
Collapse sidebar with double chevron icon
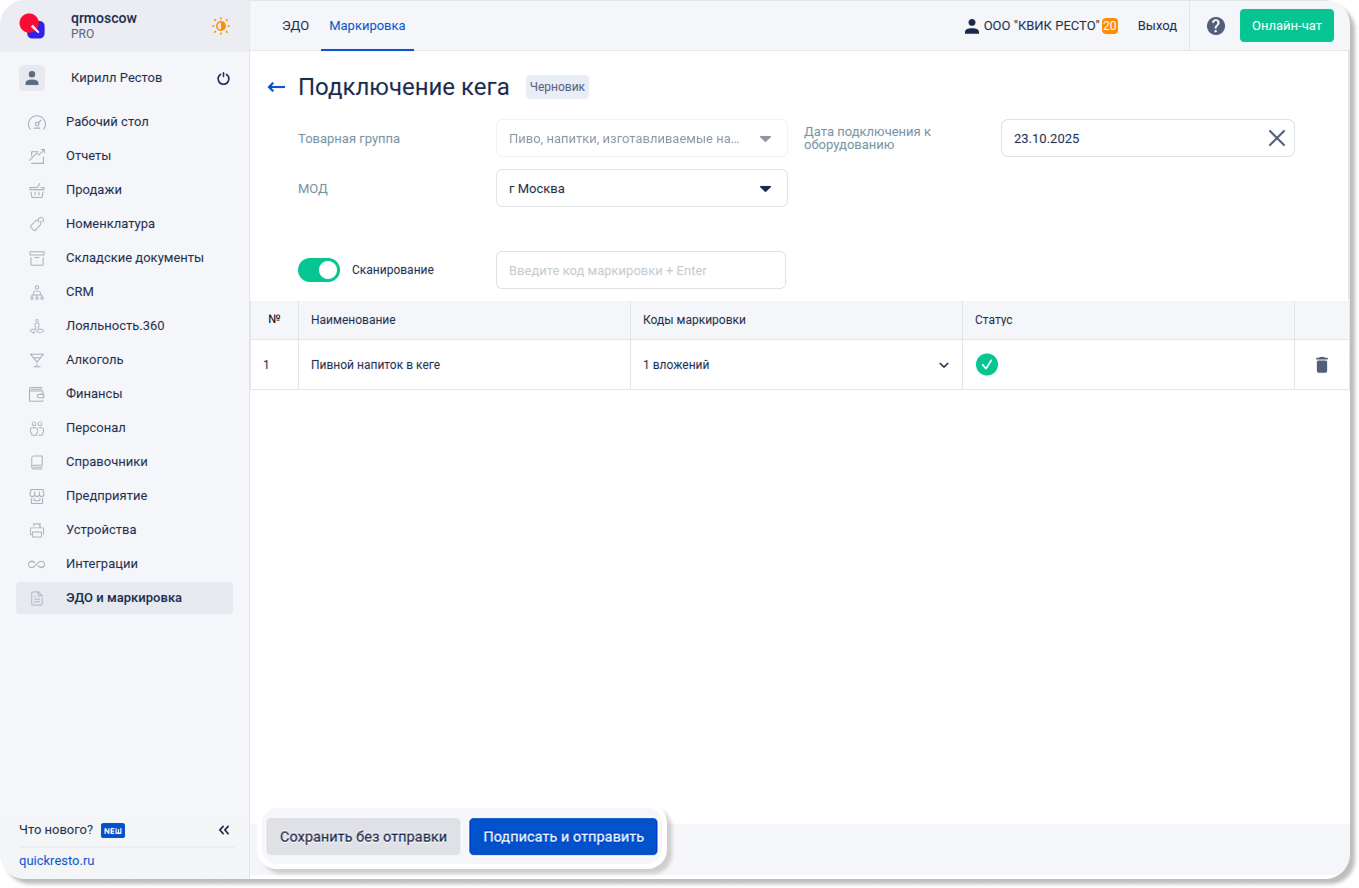tap(224, 830)
